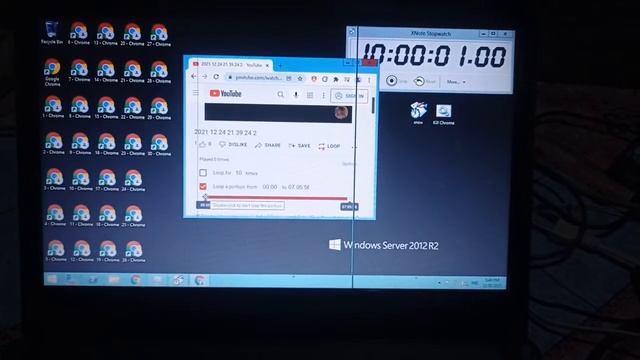Open Chrome's three-dot customize menu
Image resolution: width=640 pixels, height=360 pixels.
(x=369, y=80)
